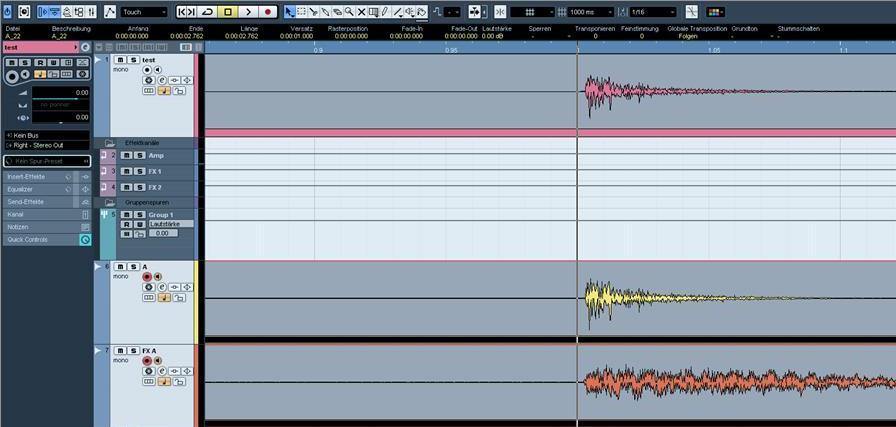Image resolution: width=896 pixels, height=427 pixels.
Task: Collapse the Gruppenspuren folder
Action: (110, 202)
